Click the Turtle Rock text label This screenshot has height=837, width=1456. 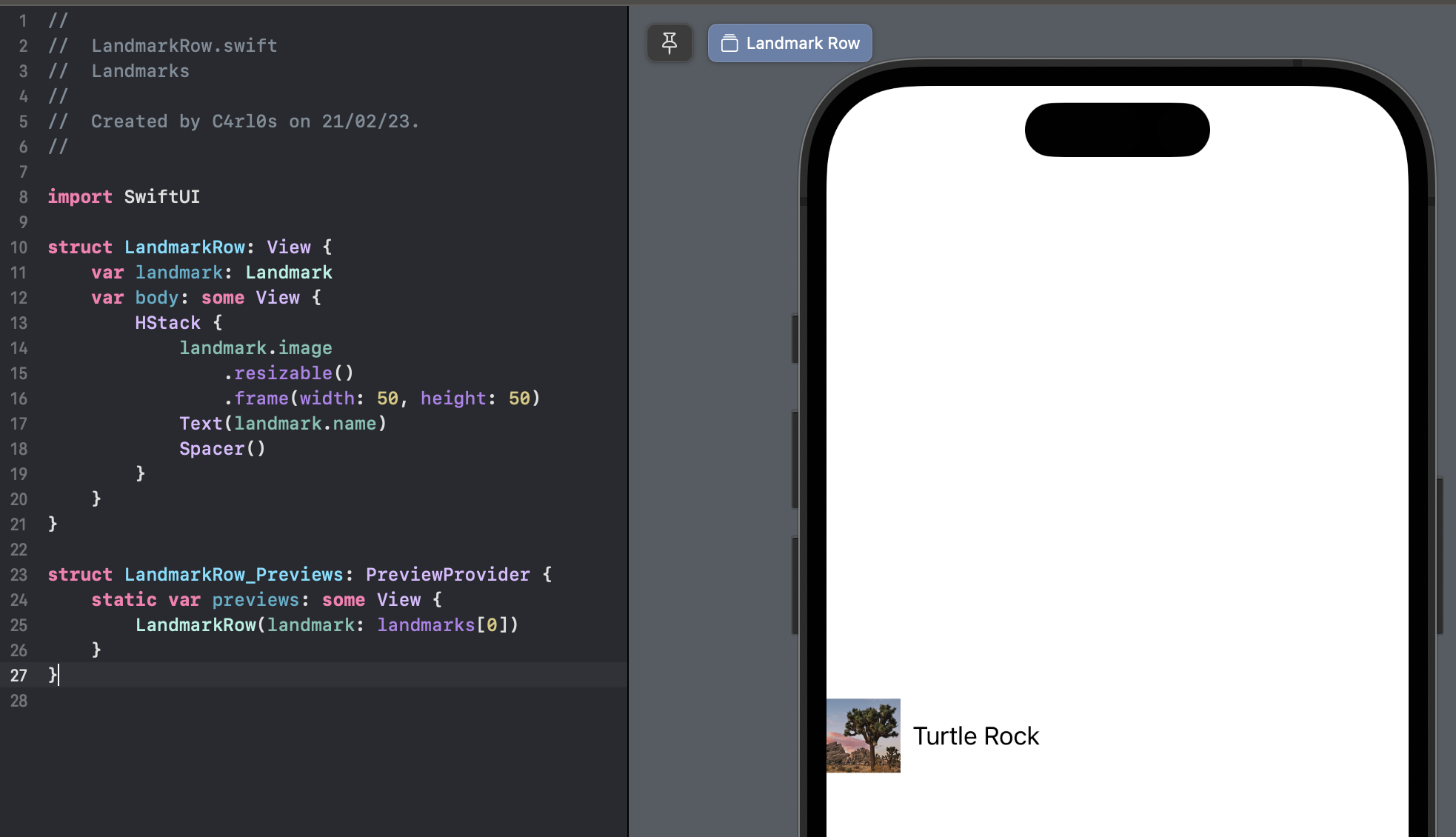point(975,736)
